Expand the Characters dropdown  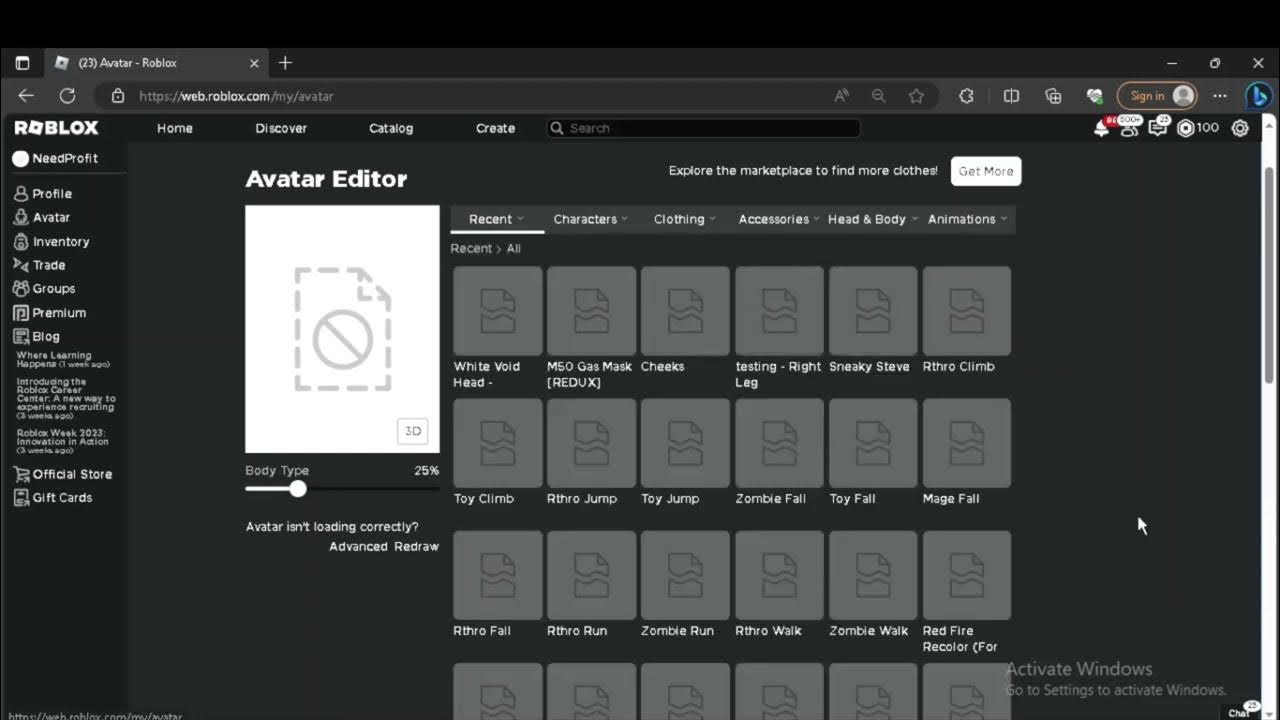tap(591, 219)
